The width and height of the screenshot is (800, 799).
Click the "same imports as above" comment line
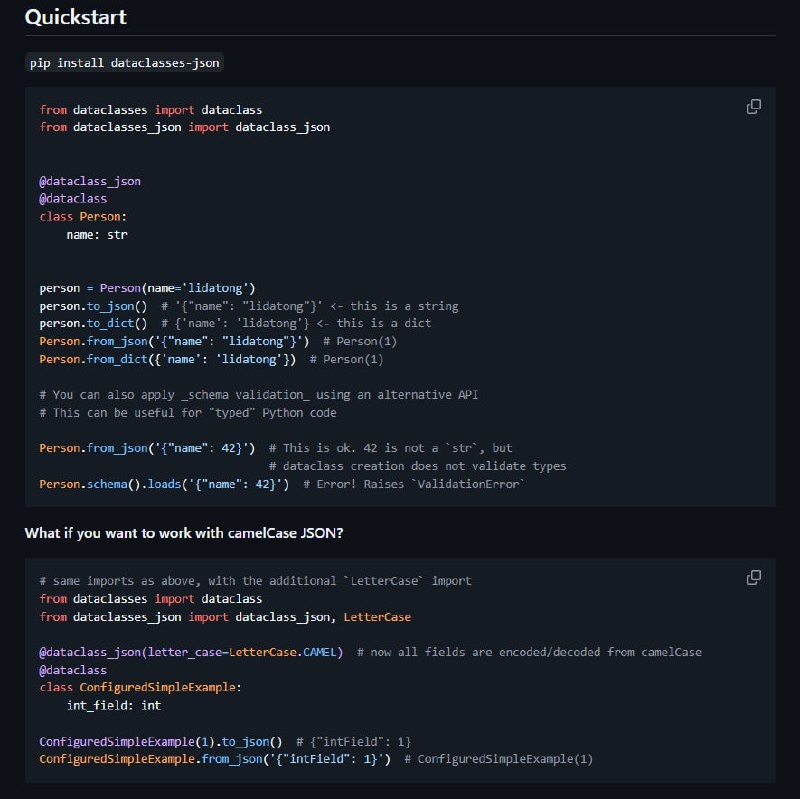click(x=255, y=581)
